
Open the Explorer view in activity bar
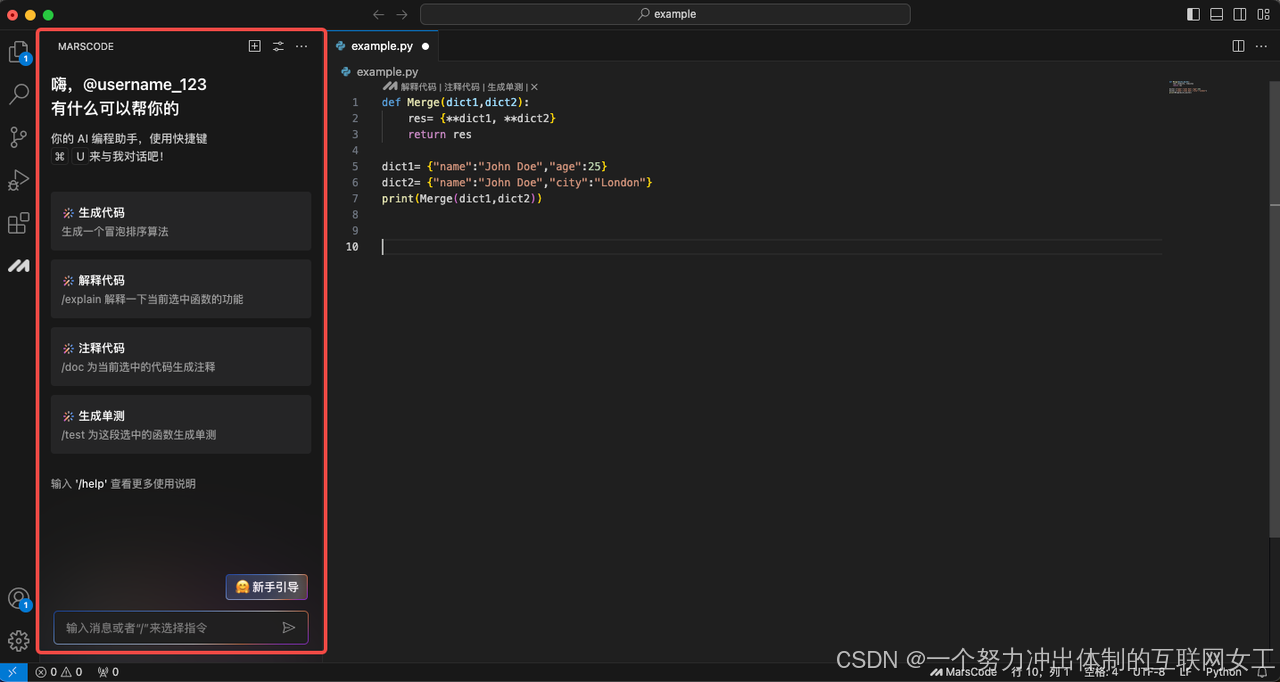click(18, 52)
